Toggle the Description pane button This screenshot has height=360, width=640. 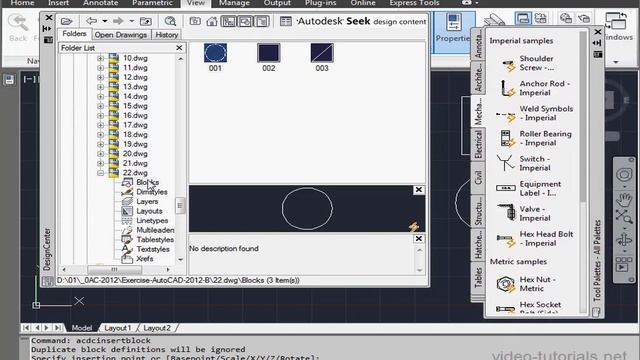pyautogui.click(x=262, y=21)
